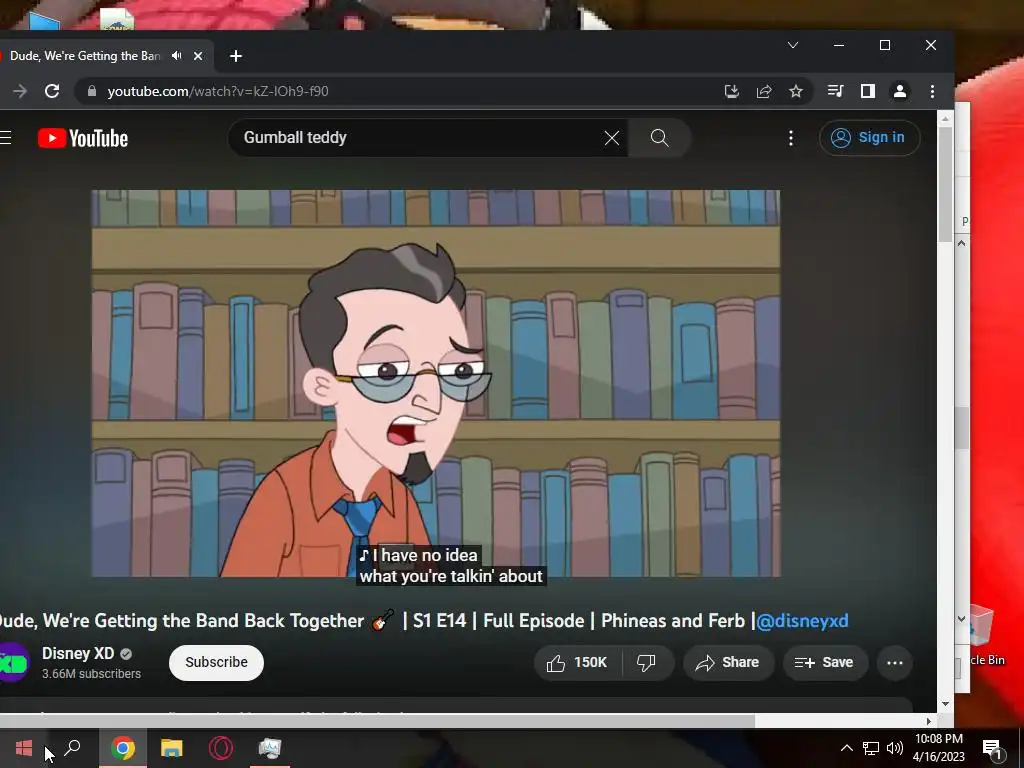Mute the tab via speaker icon
The image size is (1024, 768).
(x=176, y=56)
